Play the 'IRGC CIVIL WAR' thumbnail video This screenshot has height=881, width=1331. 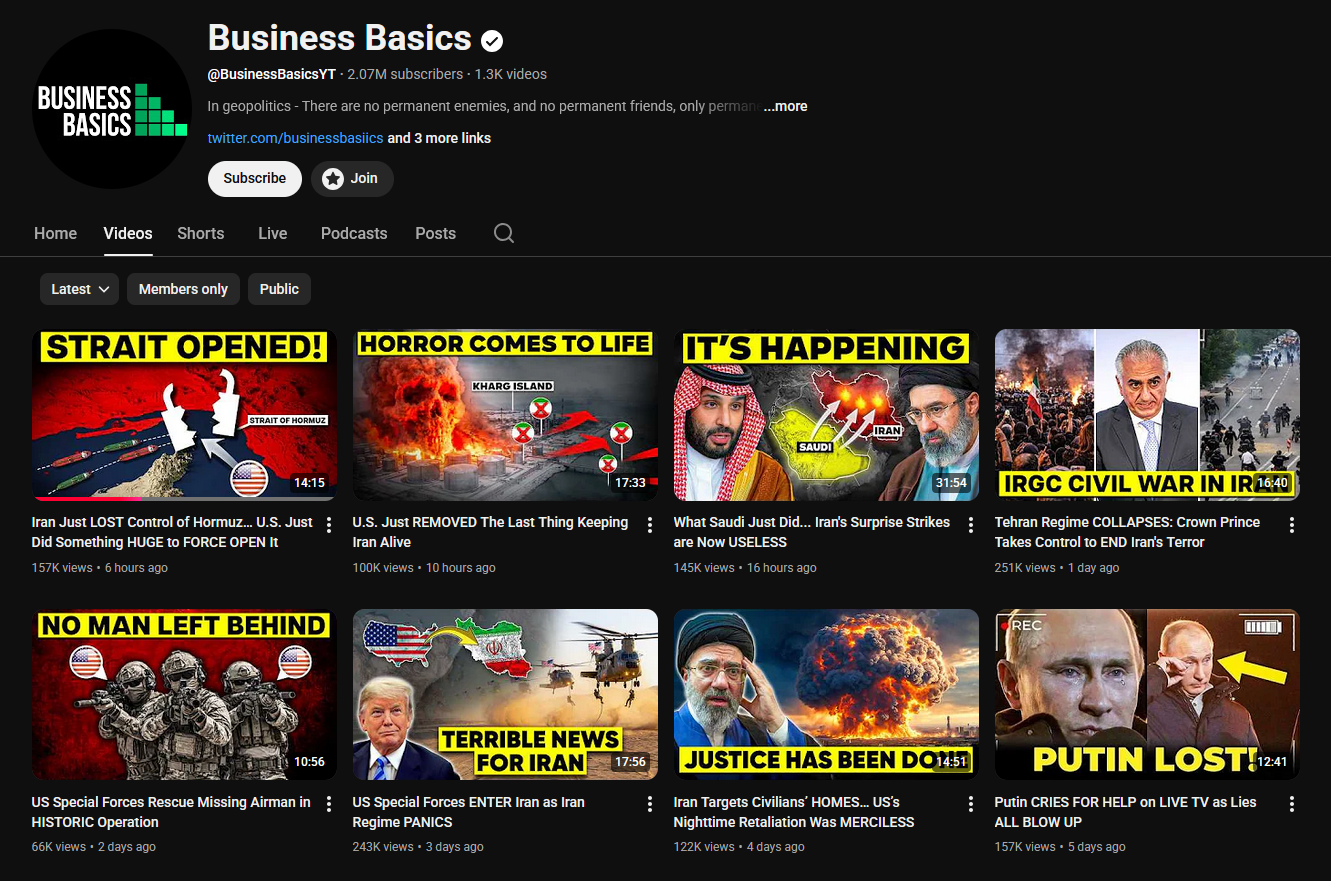1147,415
